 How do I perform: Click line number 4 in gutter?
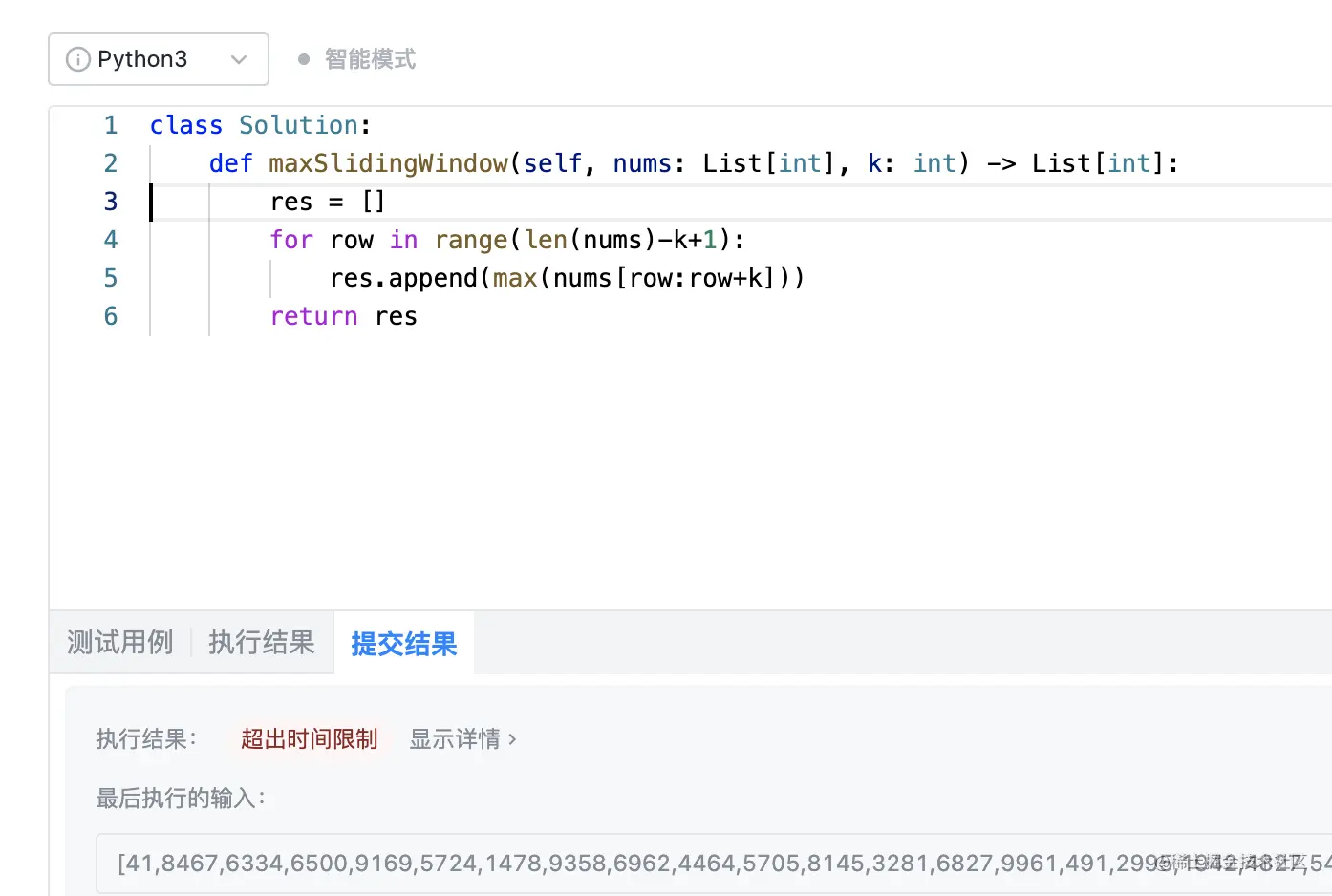[111, 240]
